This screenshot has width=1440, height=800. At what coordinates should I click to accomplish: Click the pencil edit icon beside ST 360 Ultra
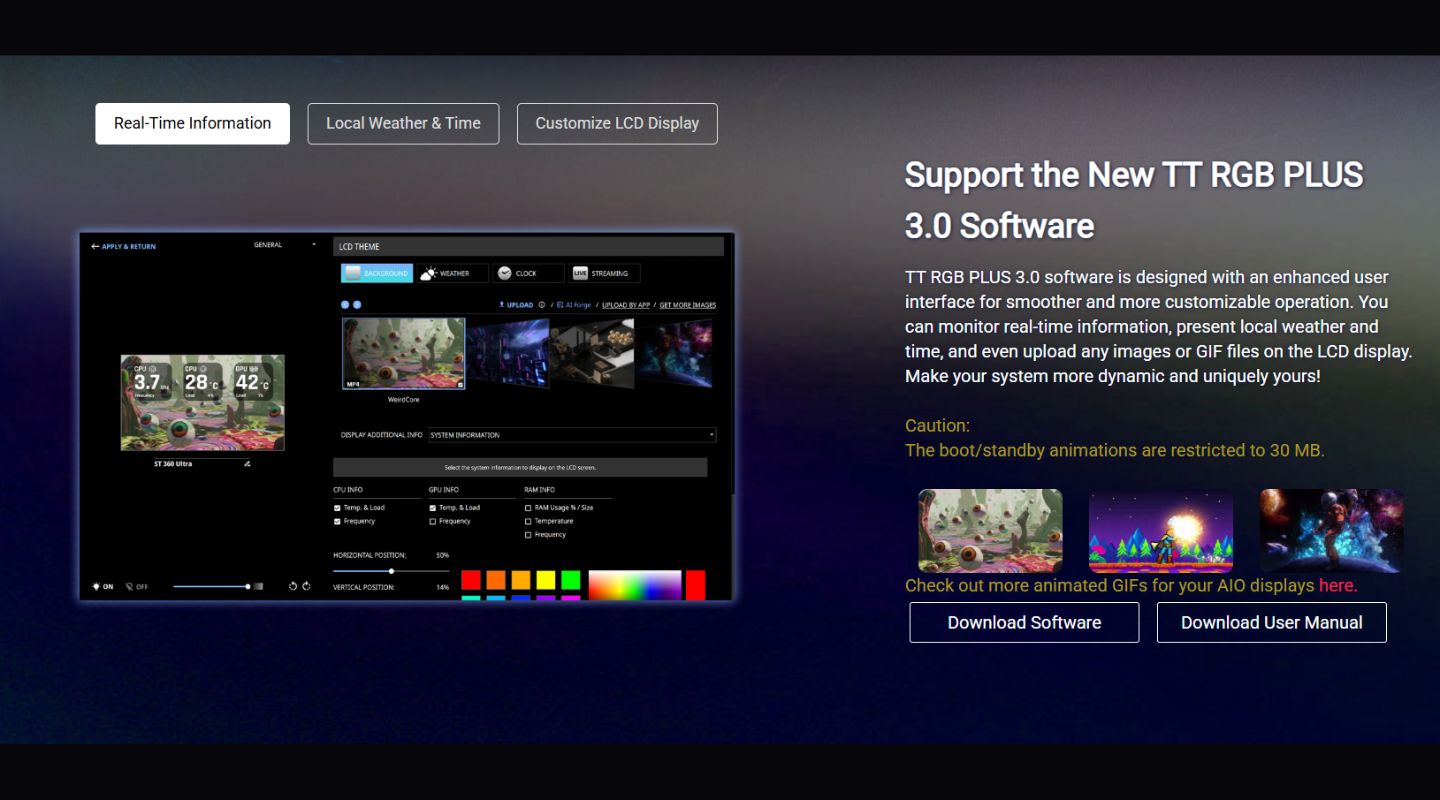point(247,464)
